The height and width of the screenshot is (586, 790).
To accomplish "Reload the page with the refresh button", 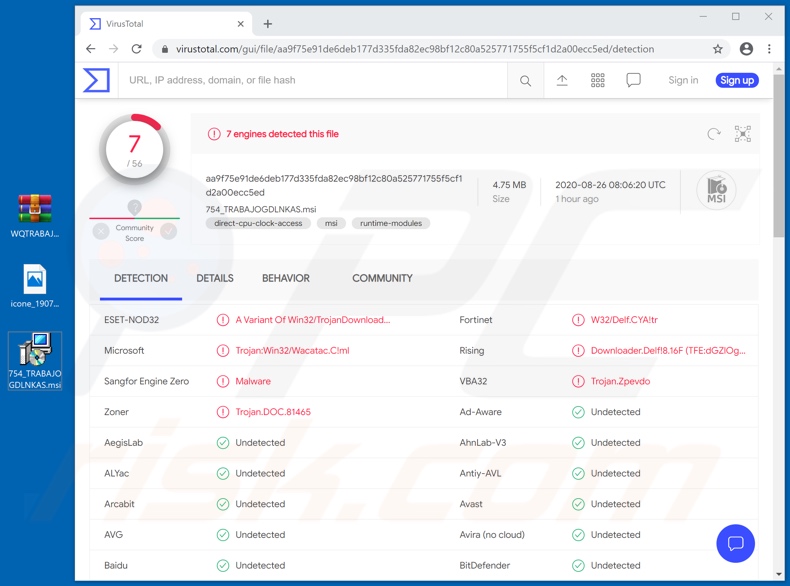I will pyautogui.click(x=137, y=49).
